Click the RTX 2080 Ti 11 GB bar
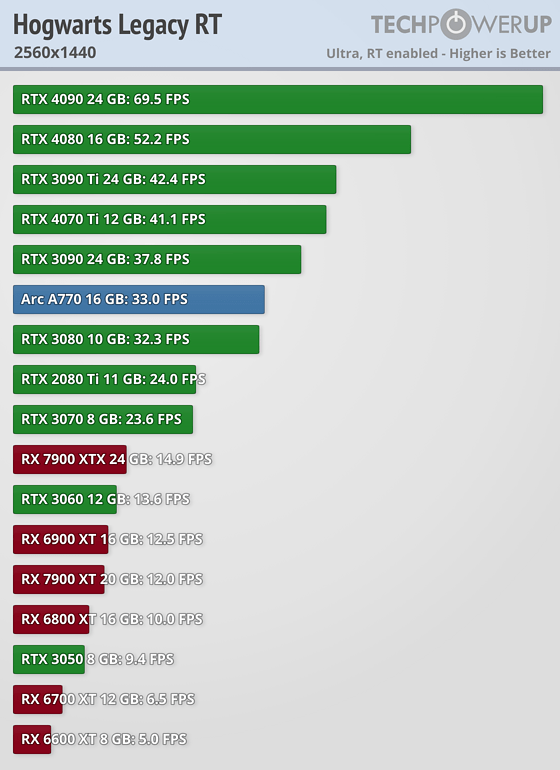Image resolution: width=560 pixels, height=770 pixels. tap(105, 380)
